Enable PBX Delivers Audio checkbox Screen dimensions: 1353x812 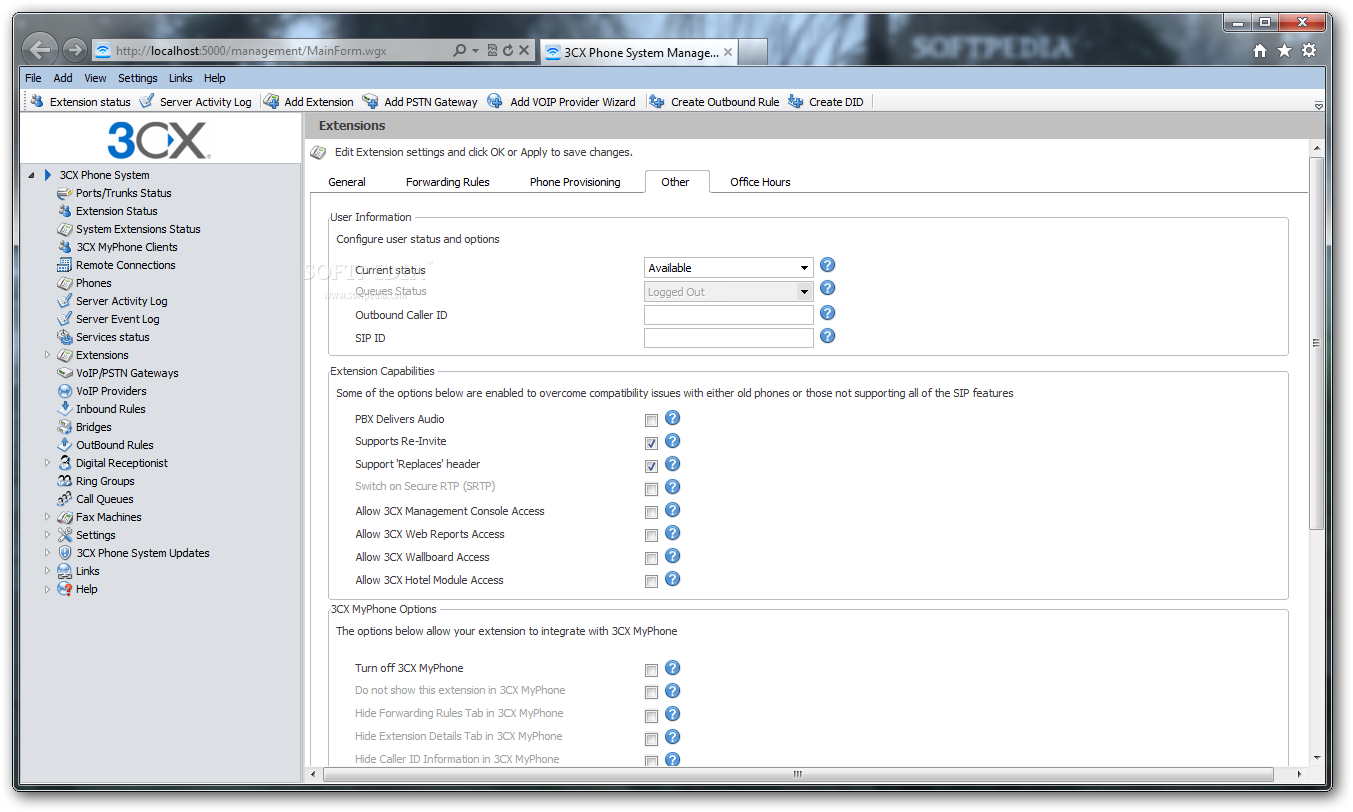(x=651, y=420)
